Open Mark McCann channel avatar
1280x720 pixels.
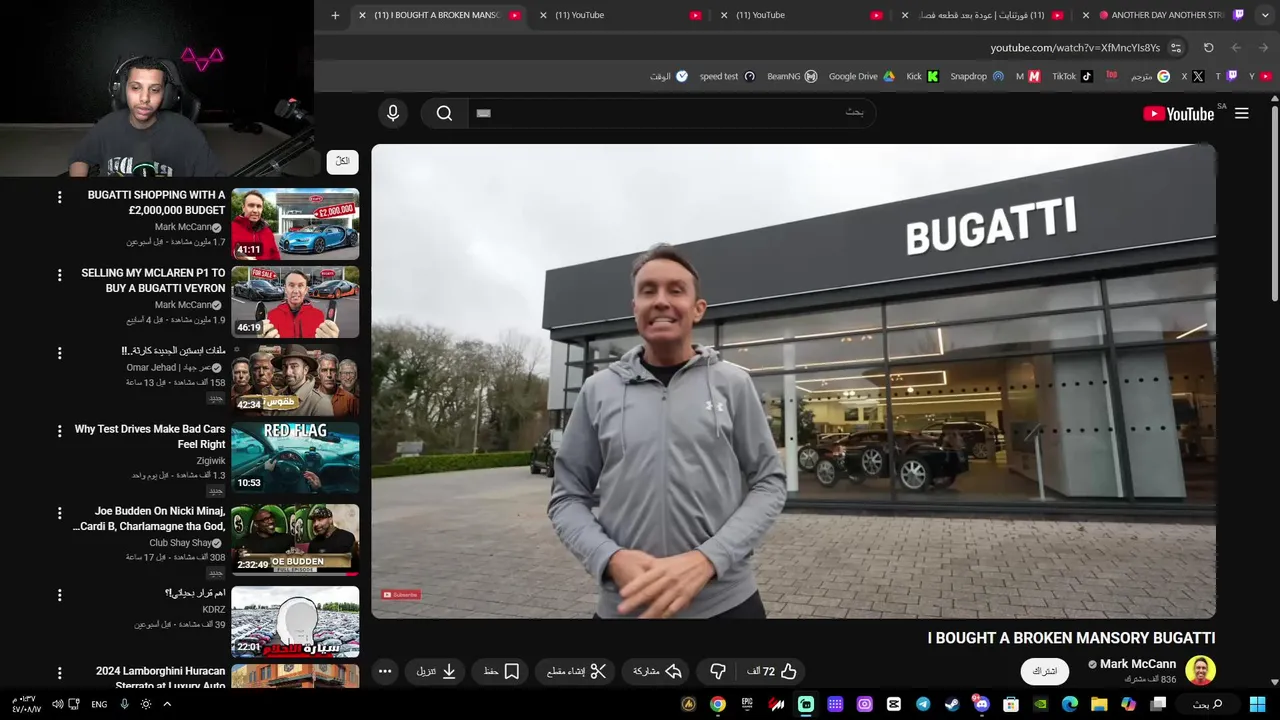[1200, 670]
